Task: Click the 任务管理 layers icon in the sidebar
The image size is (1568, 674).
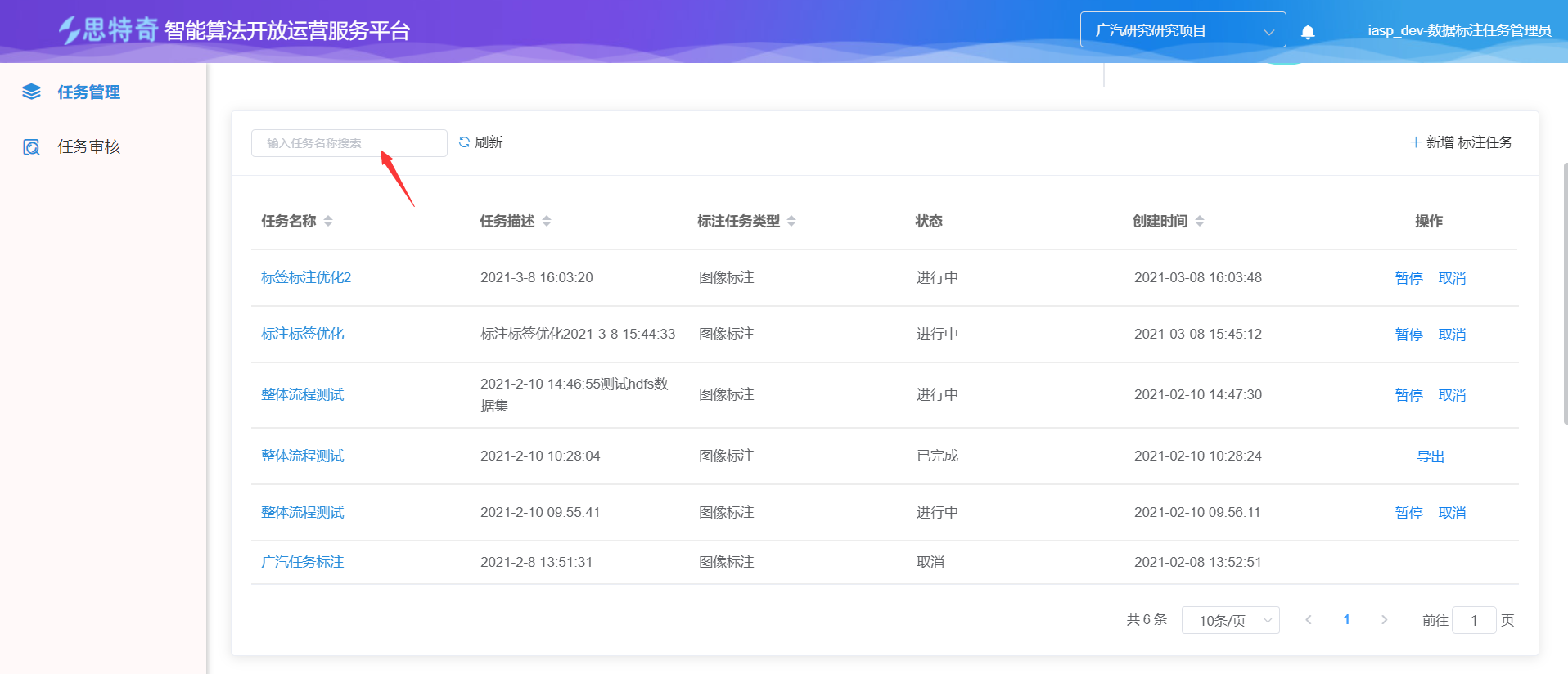Action: pos(31,92)
